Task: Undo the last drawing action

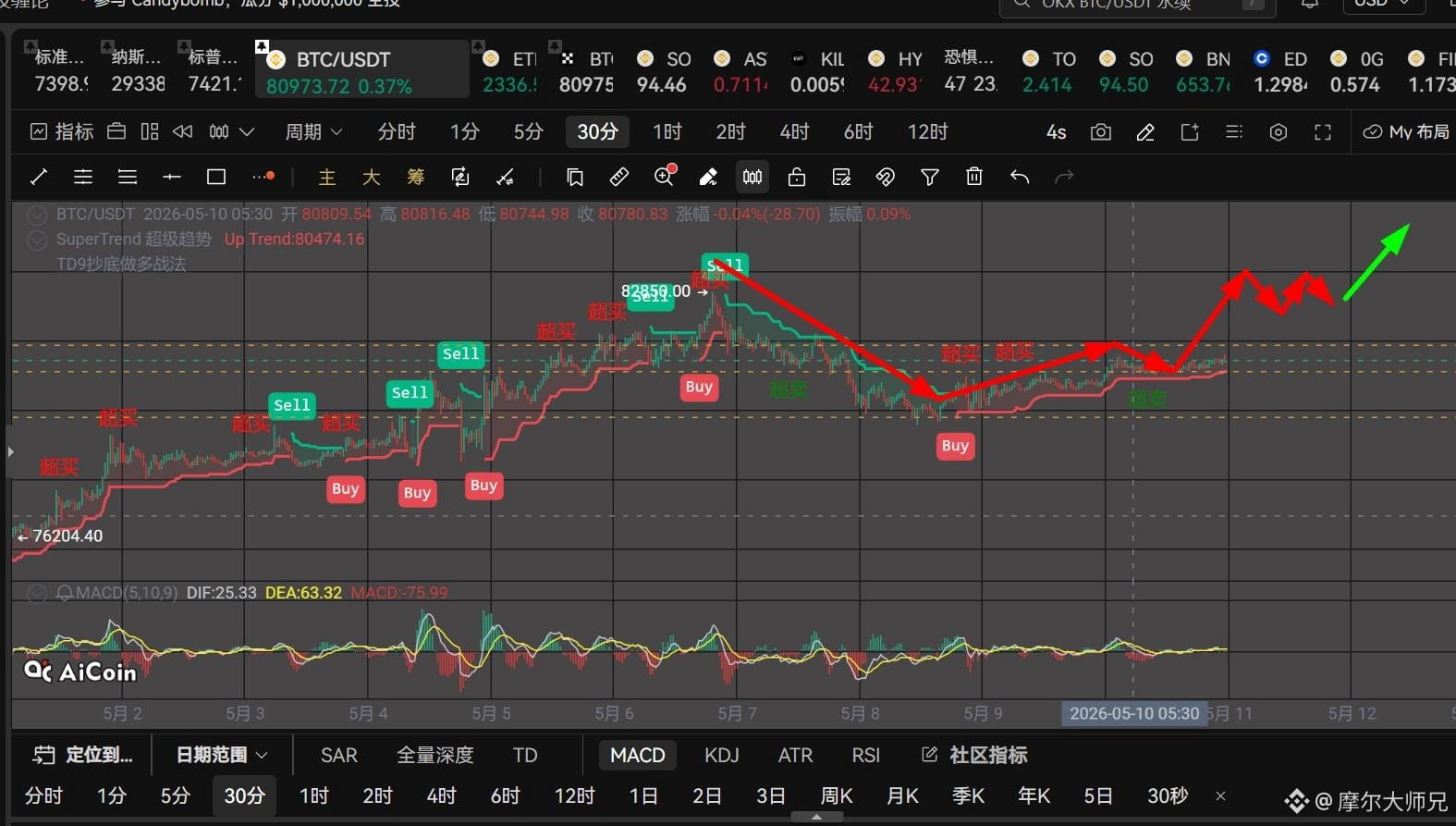Action: coord(1020,177)
